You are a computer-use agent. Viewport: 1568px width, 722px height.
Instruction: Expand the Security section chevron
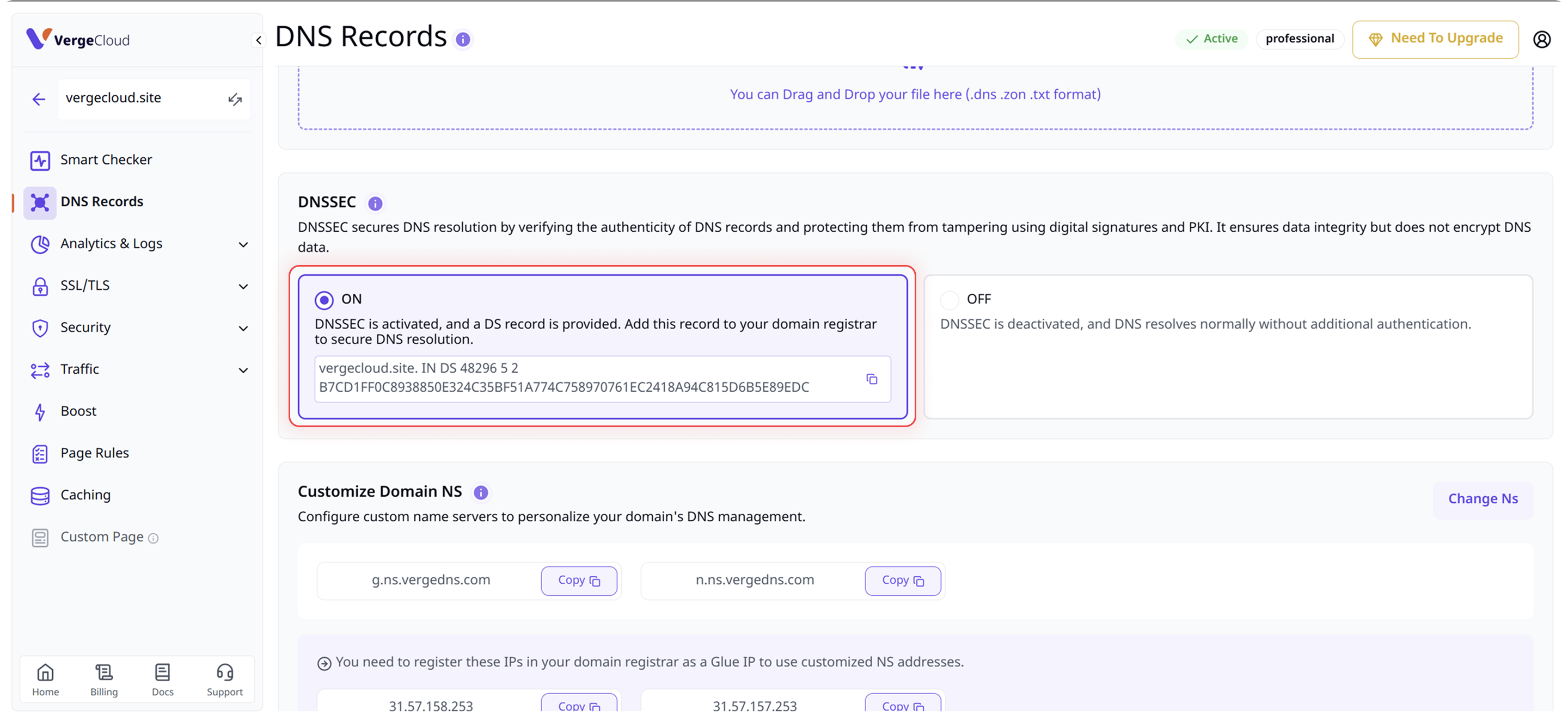243,329
